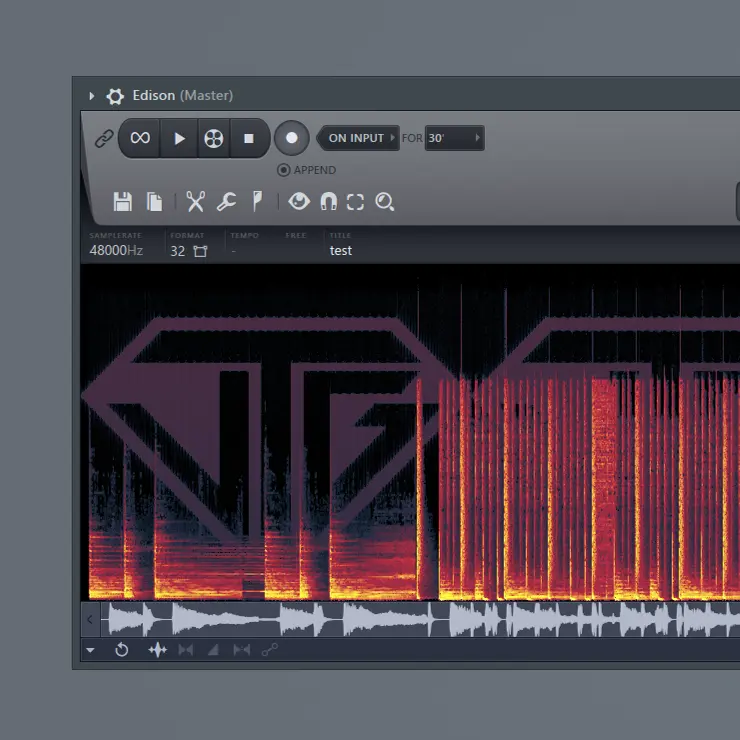Click the waveform overview strip
This screenshot has height=740, width=740.
420,620
